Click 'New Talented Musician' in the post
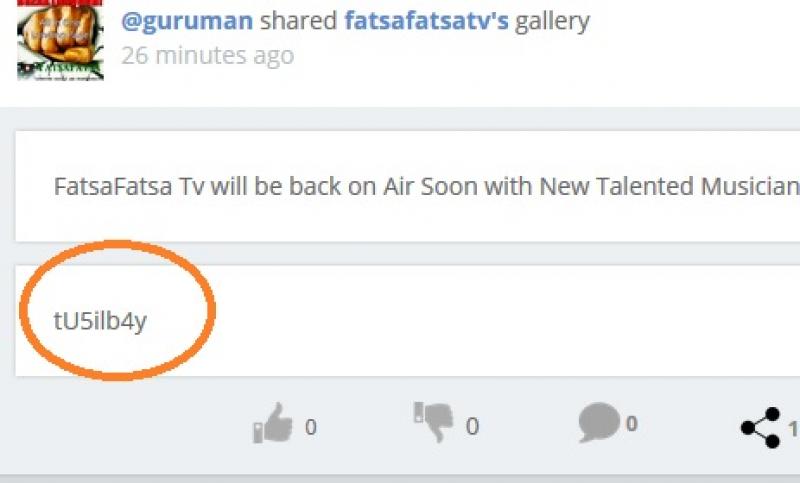Screen dimensions: 800x483 coord(669,186)
